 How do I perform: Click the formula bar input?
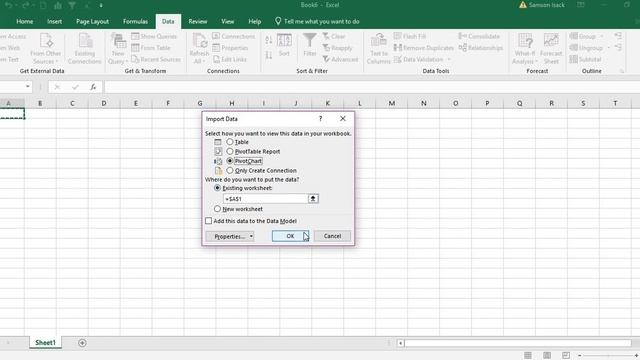tap(371, 87)
